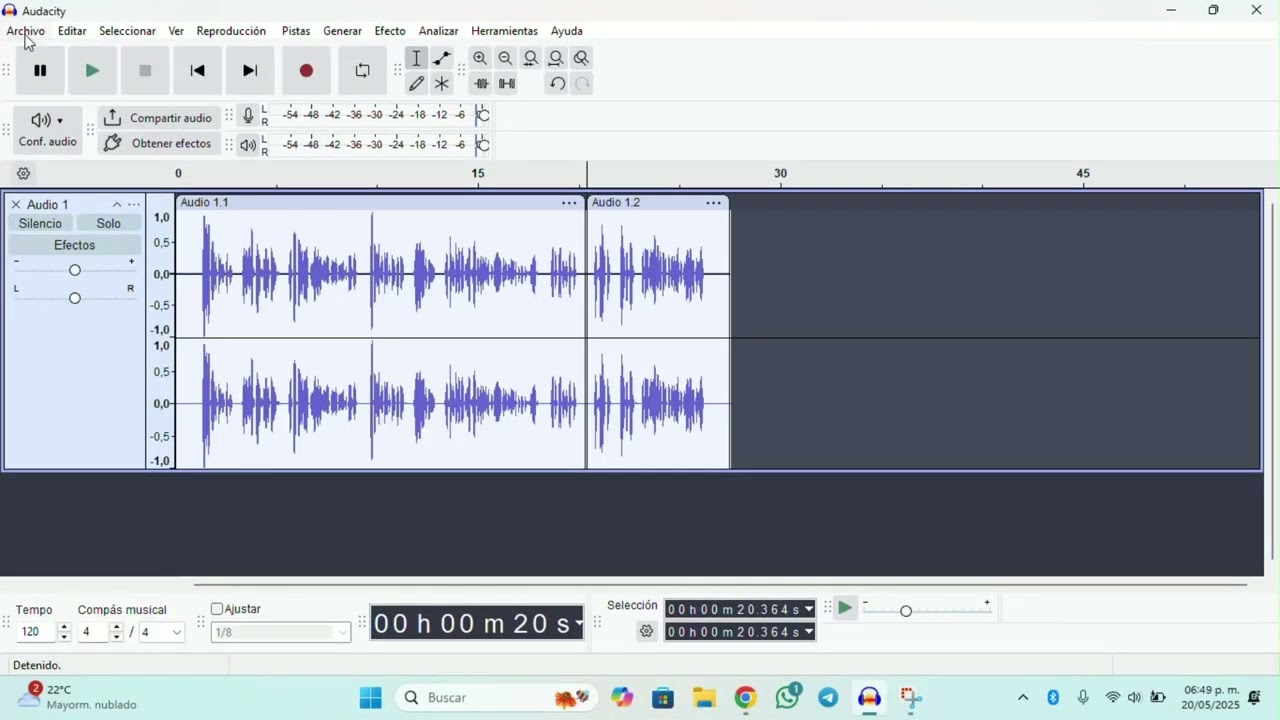Image resolution: width=1280 pixels, height=720 pixels.
Task: Open the Seleccionar menu
Action: (127, 31)
